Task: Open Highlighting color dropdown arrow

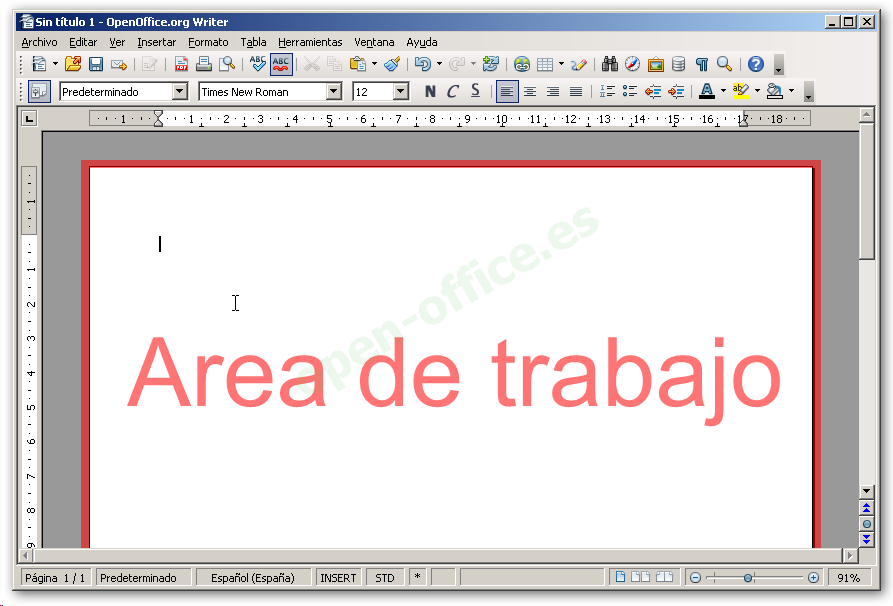Action: (757, 91)
